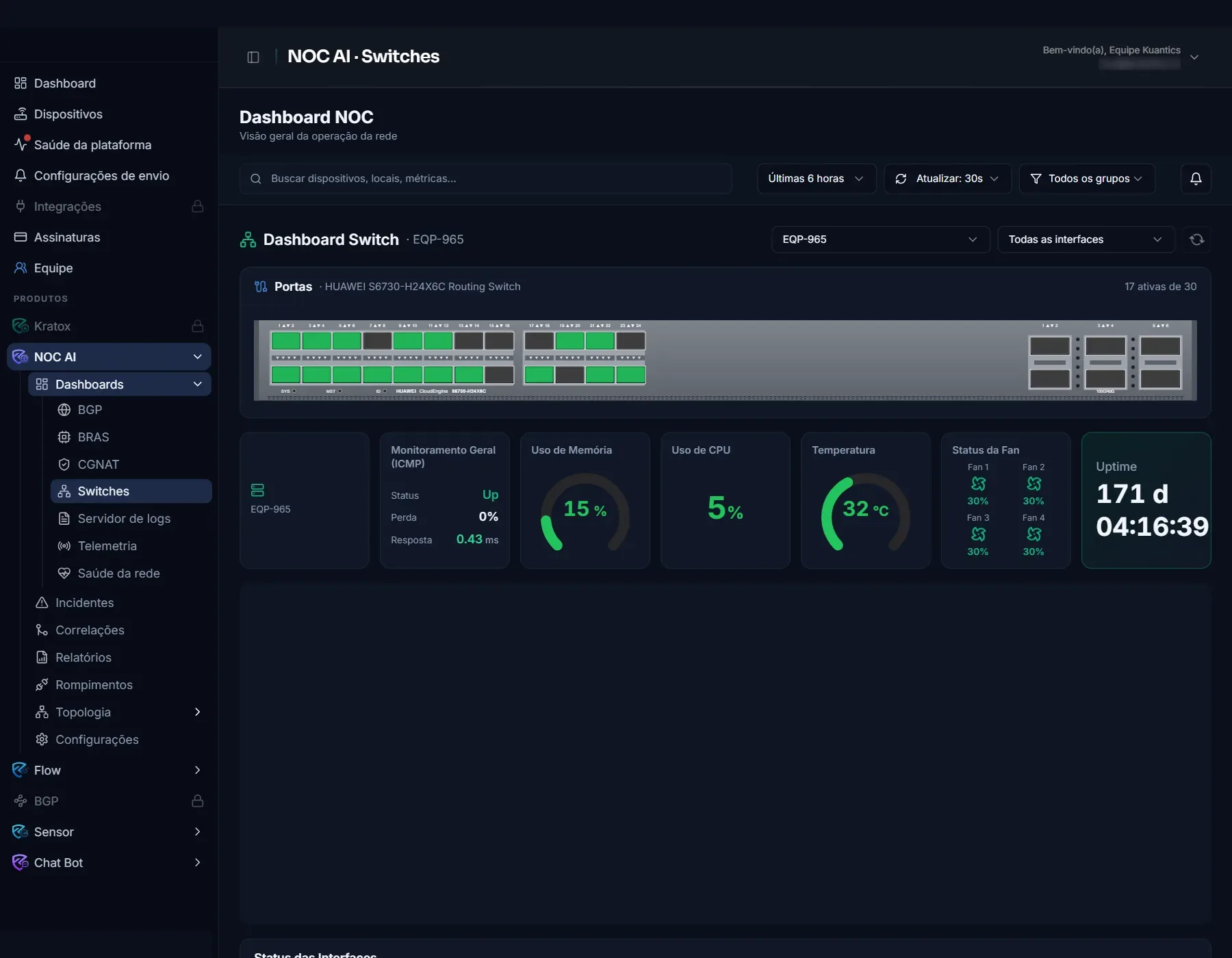Click the Configurações de envio bell icon
The width and height of the screenshot is (1232, 958).
tap(21, 175)
